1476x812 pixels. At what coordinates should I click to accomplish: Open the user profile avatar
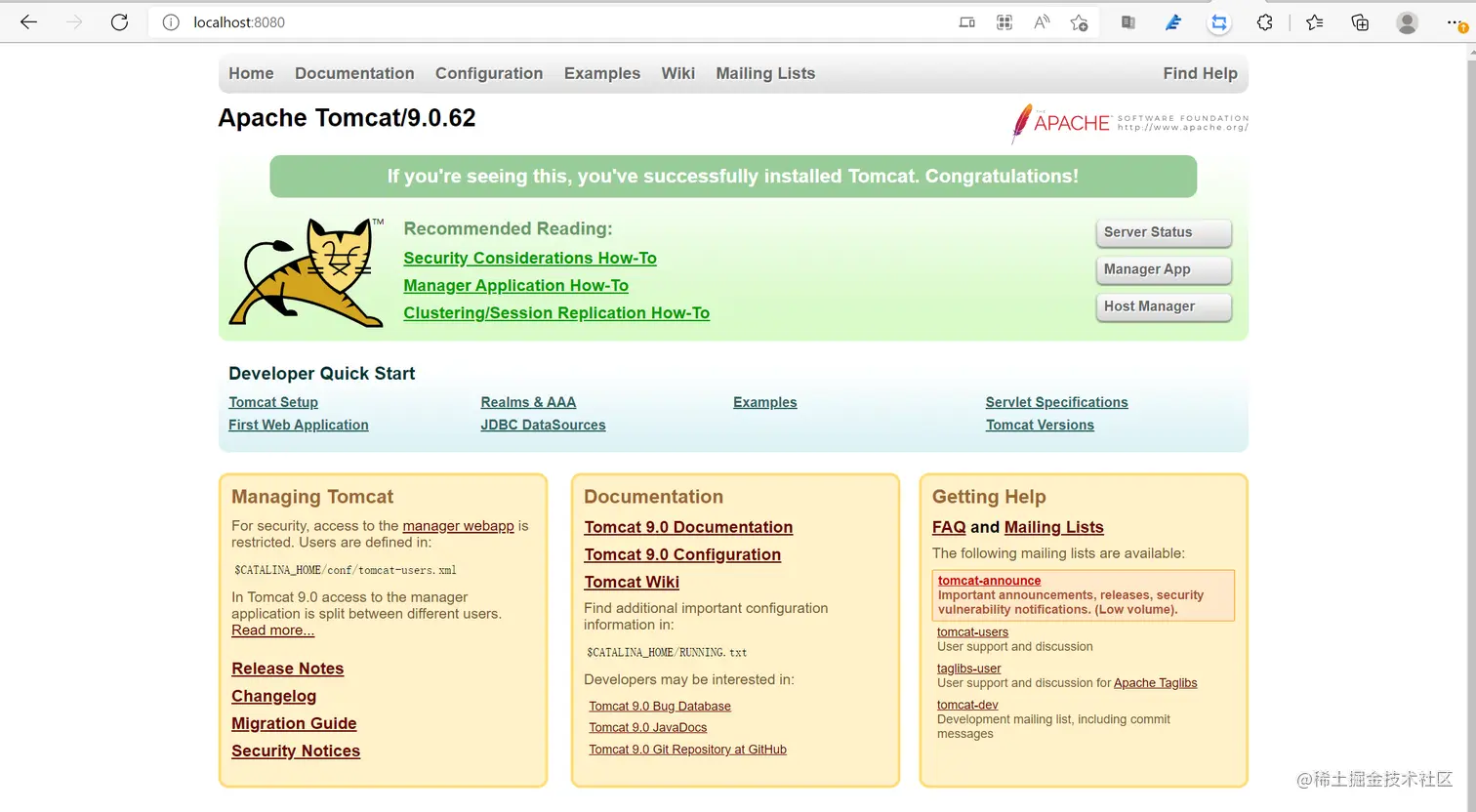pyautogui.click(x=1407, y=22)
